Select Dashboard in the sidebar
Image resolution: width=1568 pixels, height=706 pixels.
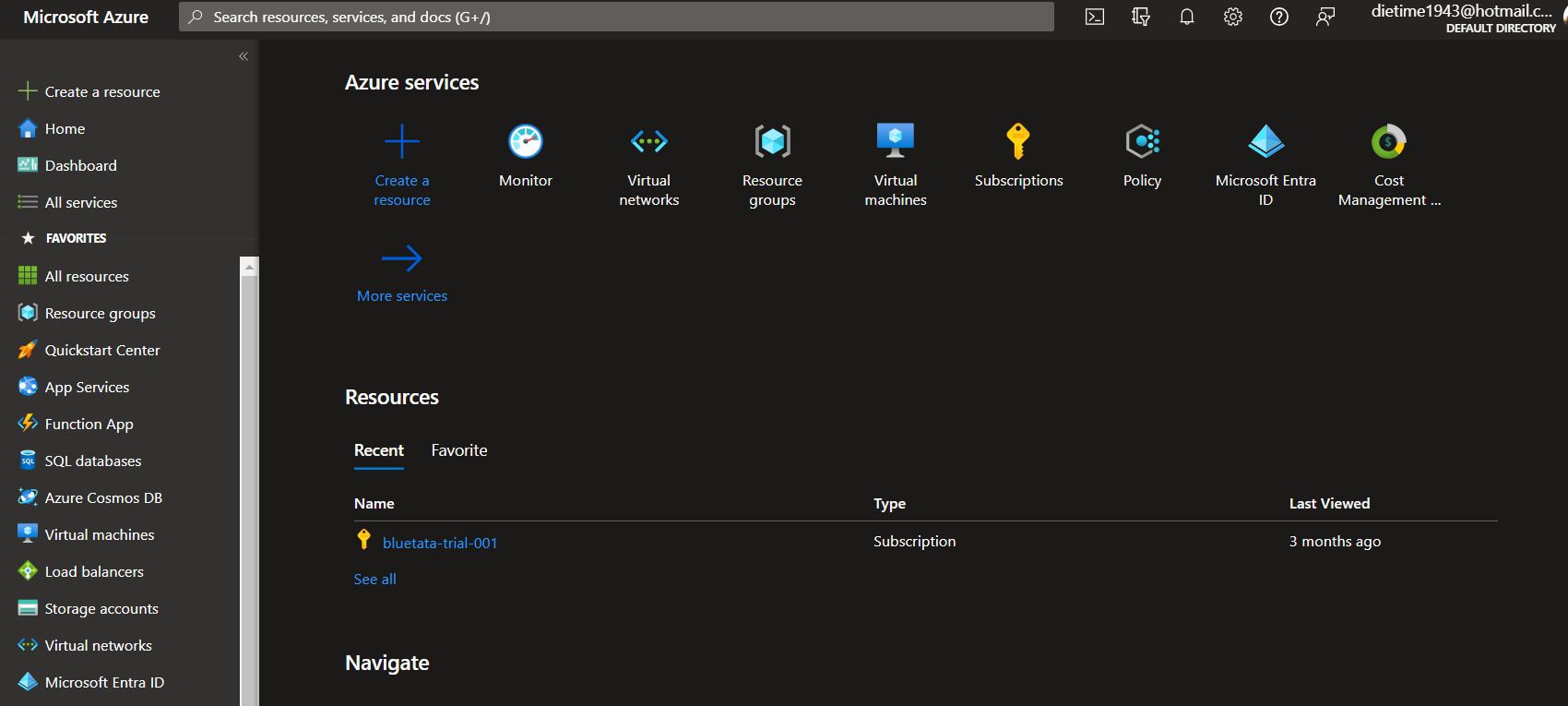tap(81, 165)
